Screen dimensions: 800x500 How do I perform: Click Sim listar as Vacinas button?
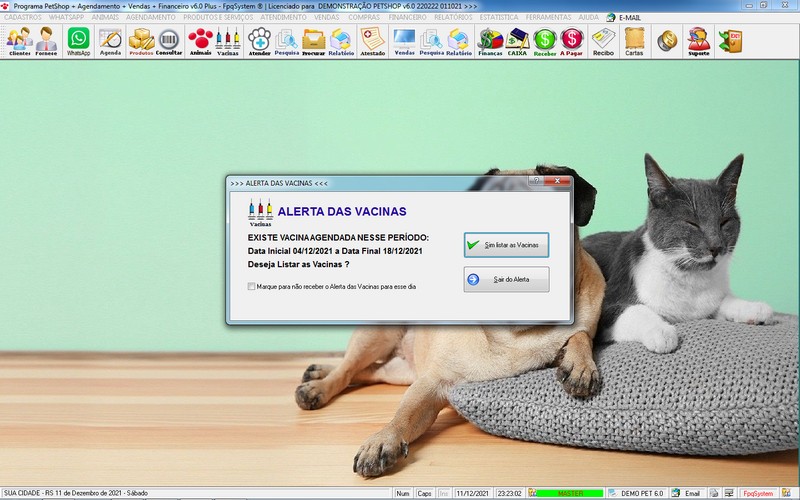click(x=506, y=245)
